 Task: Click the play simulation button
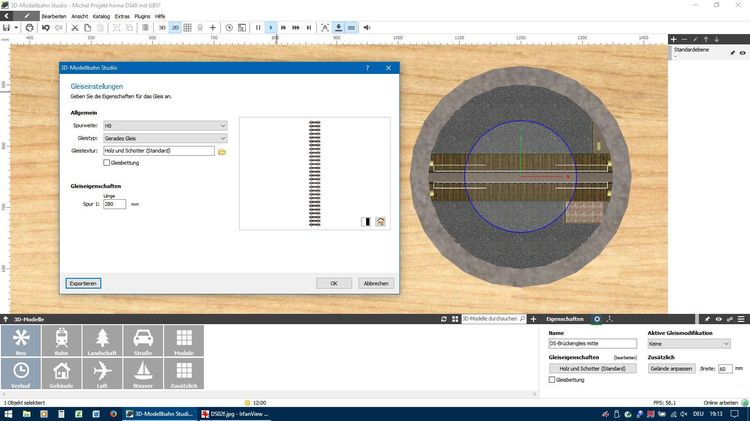point(271,28)
